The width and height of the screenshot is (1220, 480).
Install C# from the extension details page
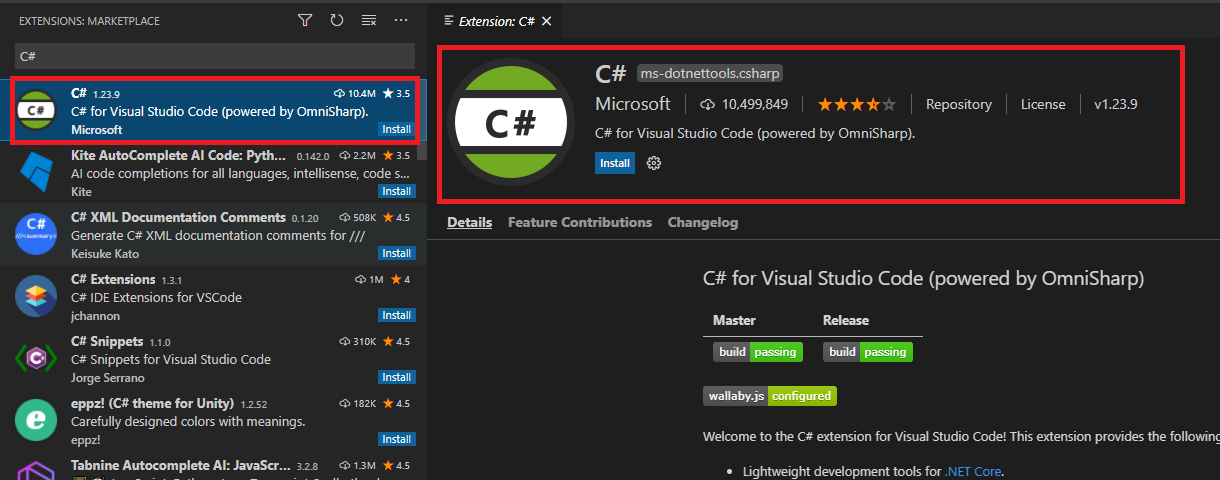pyautogui.click(x=615, y=163)
